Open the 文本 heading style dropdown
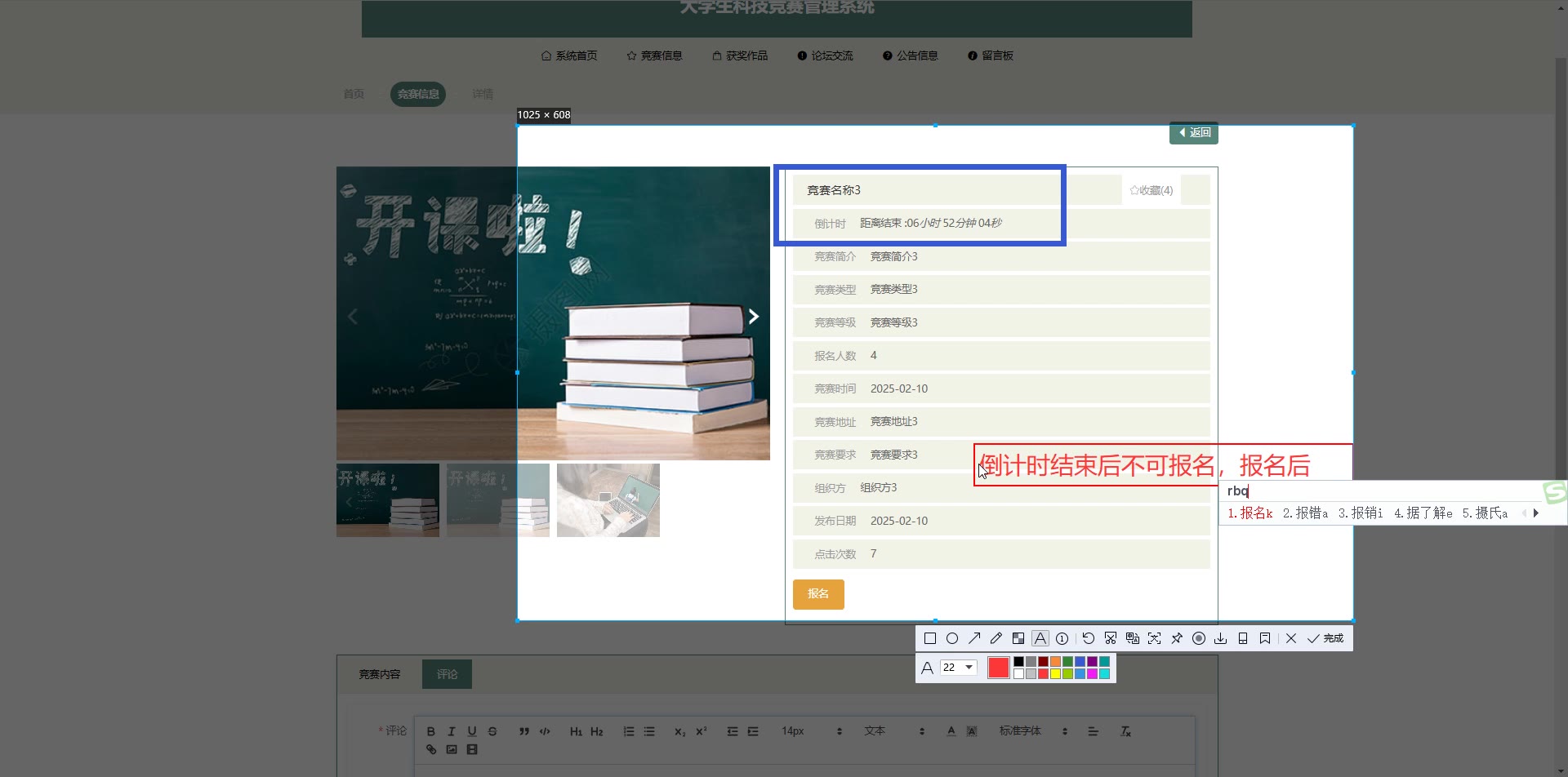The width and height of the screenshot is (1568, 777). 894,731
